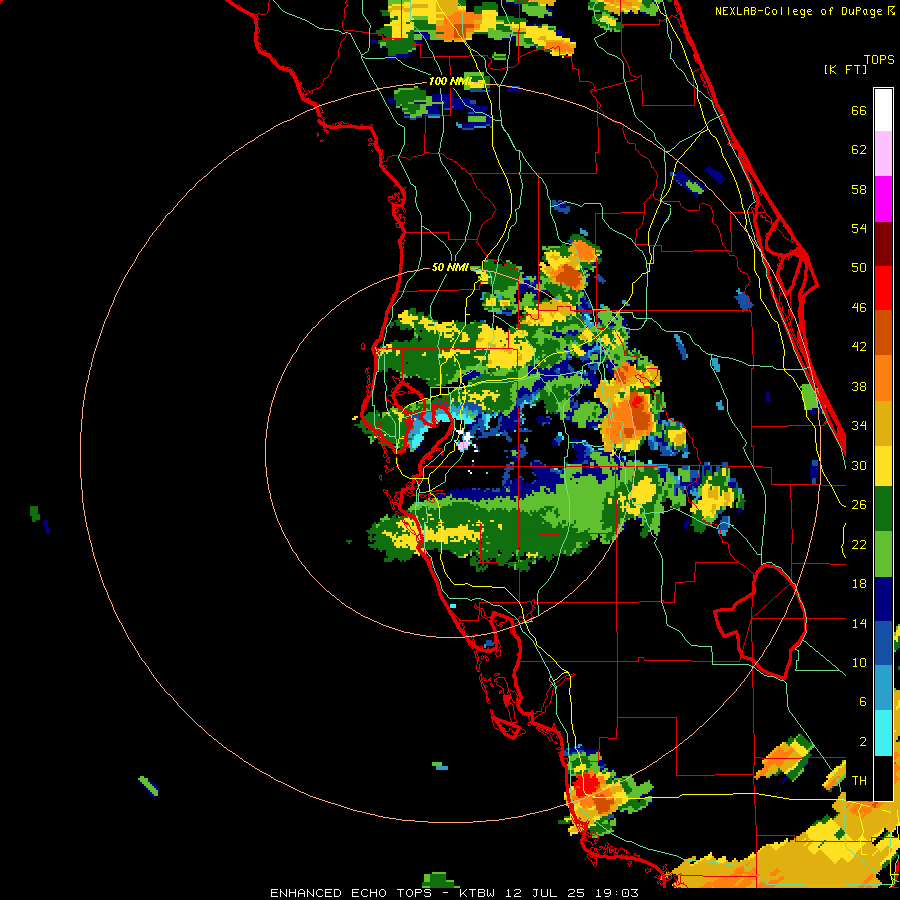This screenshot has height=900, width=900.
Task: Pick the light pink legend swatch
Action: click(883, 154)
